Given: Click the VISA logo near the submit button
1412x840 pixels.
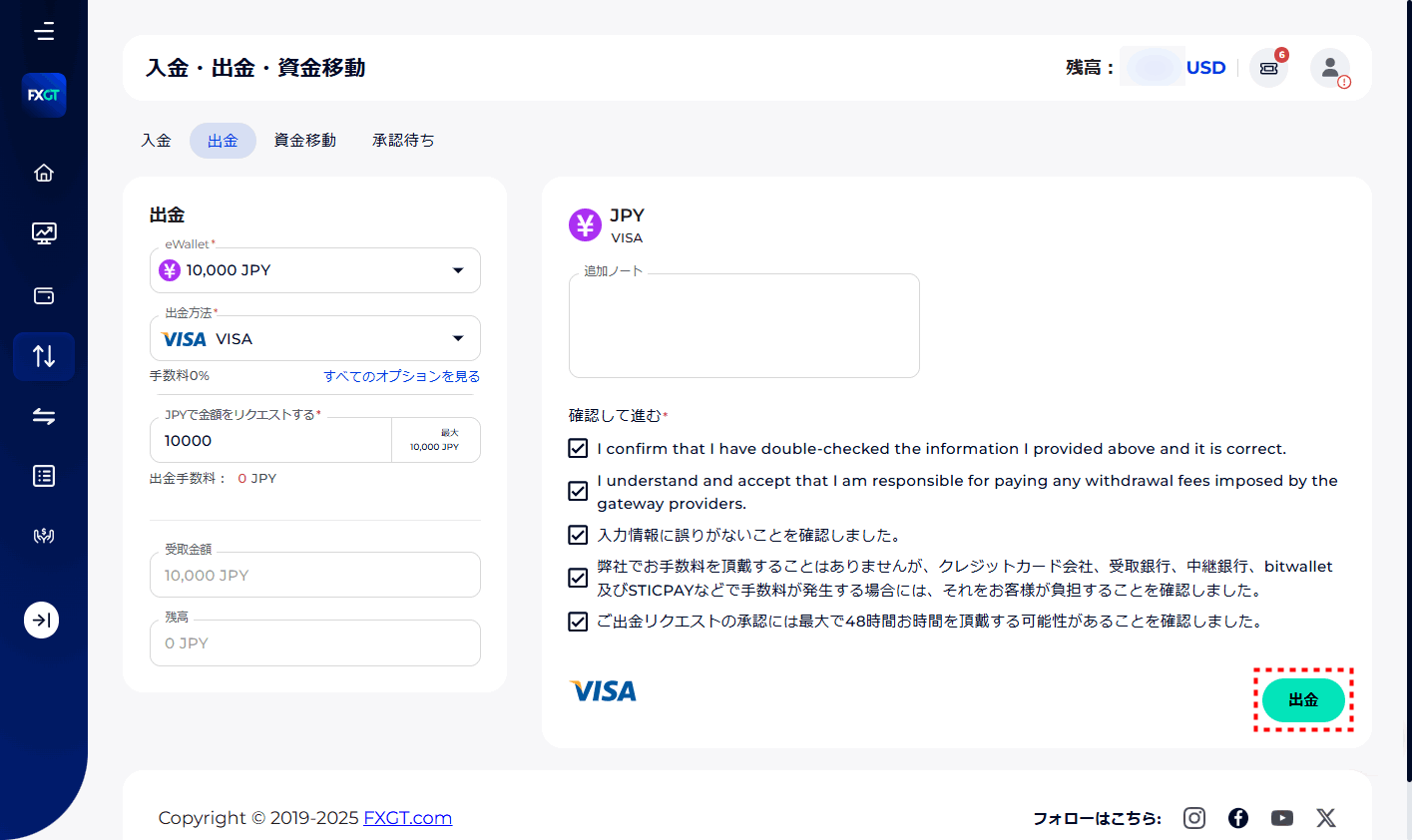Looking at the screenshot, I should (603, 690).
